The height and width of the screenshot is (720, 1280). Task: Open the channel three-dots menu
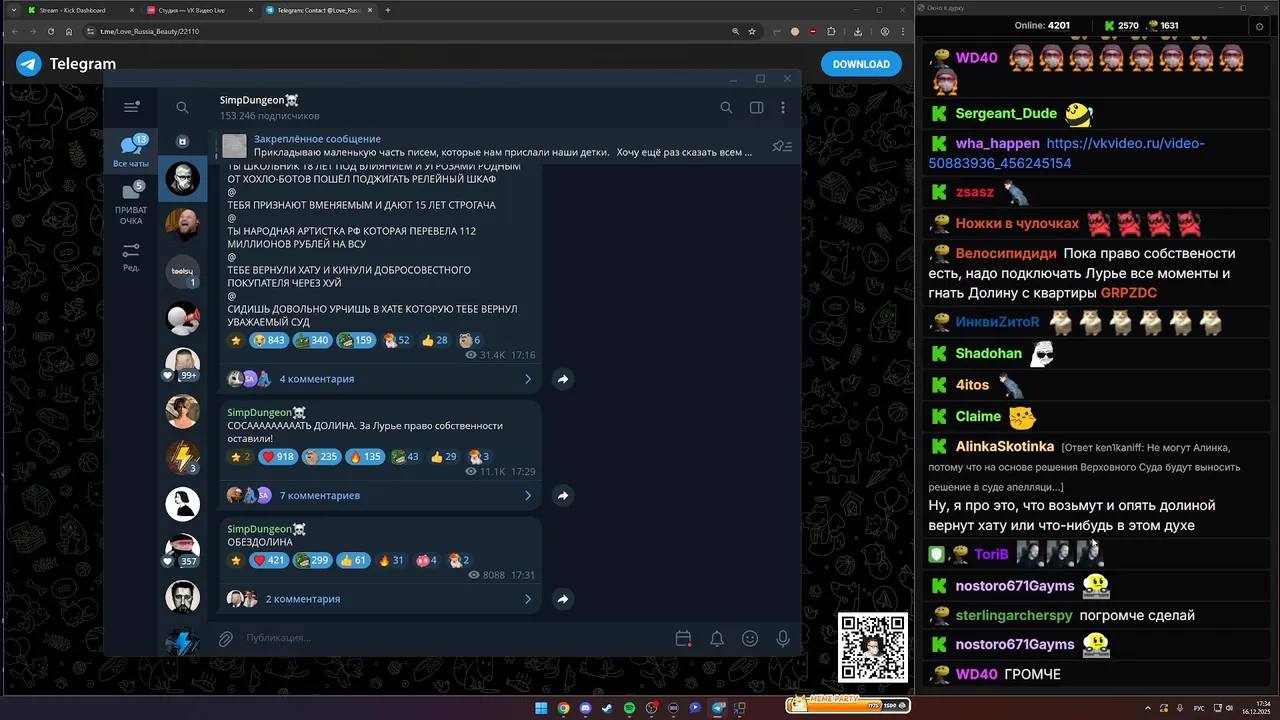pyautogui.click(x=783, y=108)
